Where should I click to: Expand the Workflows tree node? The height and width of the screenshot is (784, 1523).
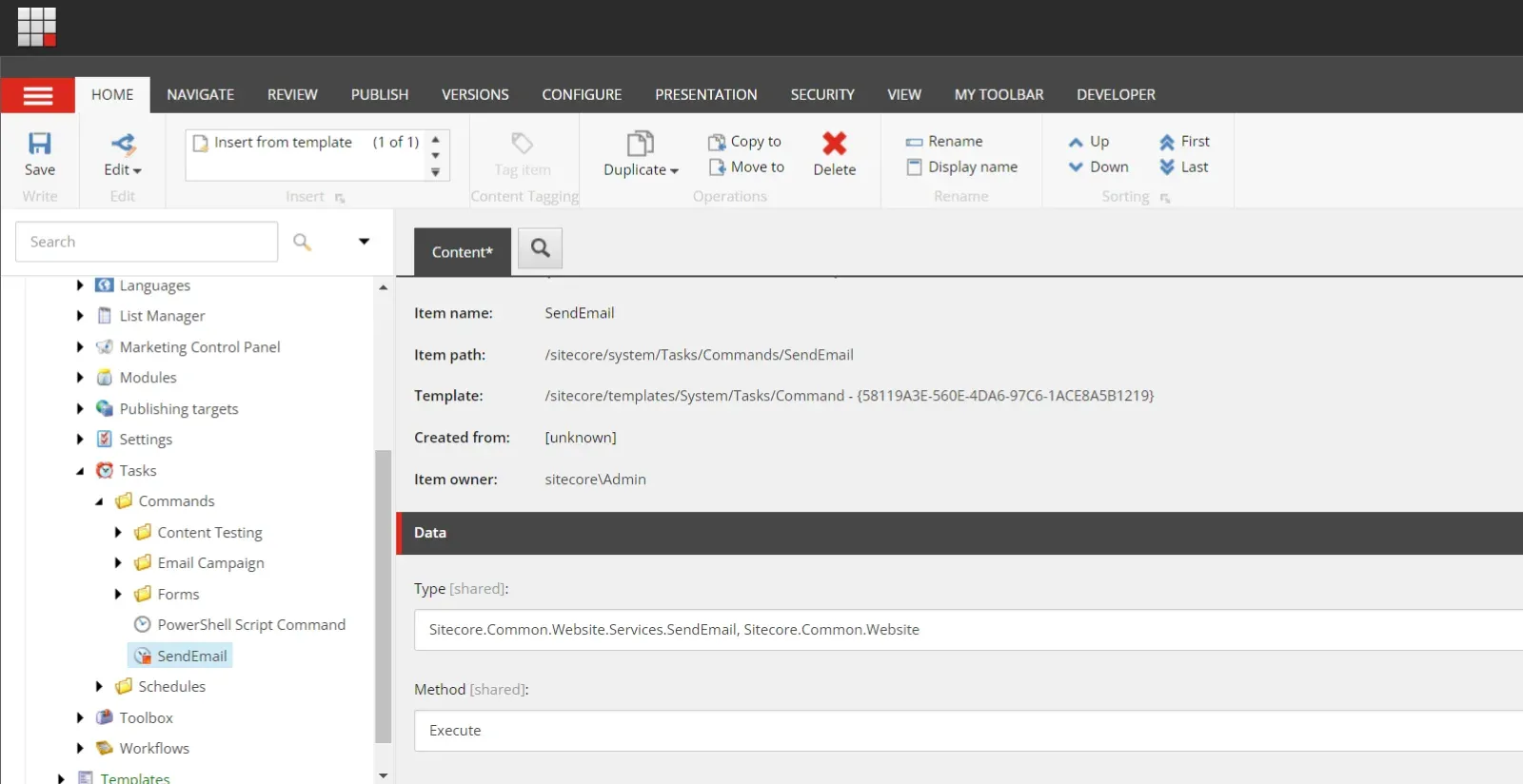click(x=80, y=748)
